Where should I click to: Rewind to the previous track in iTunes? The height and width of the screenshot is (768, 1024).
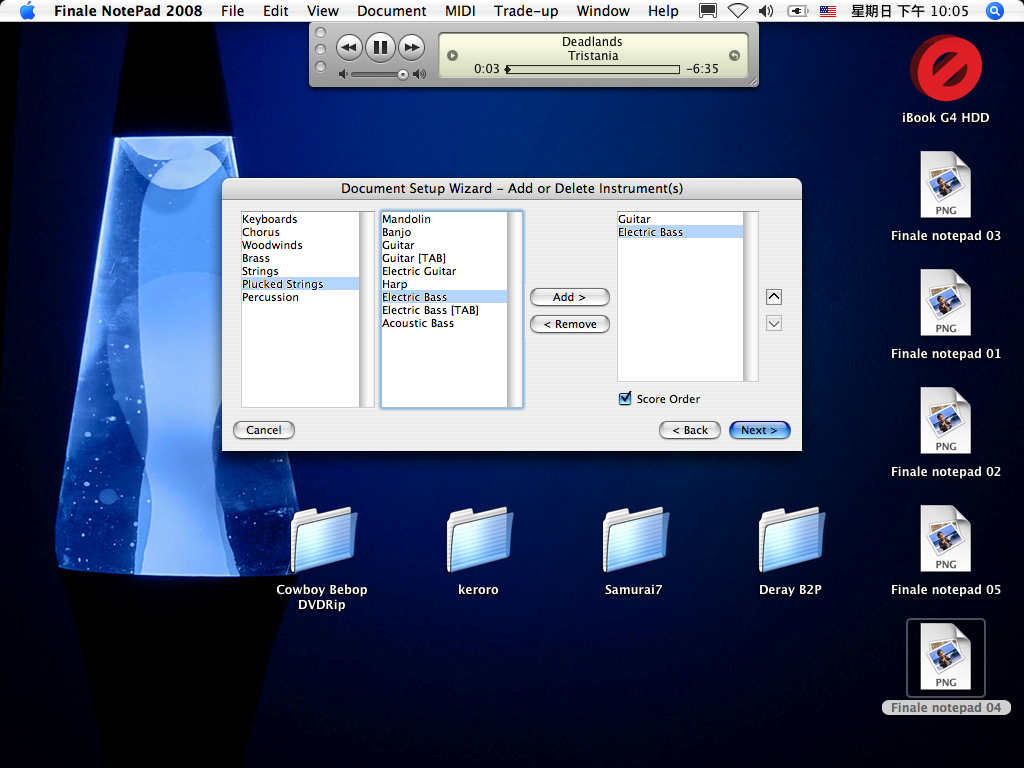pos(348,47)
